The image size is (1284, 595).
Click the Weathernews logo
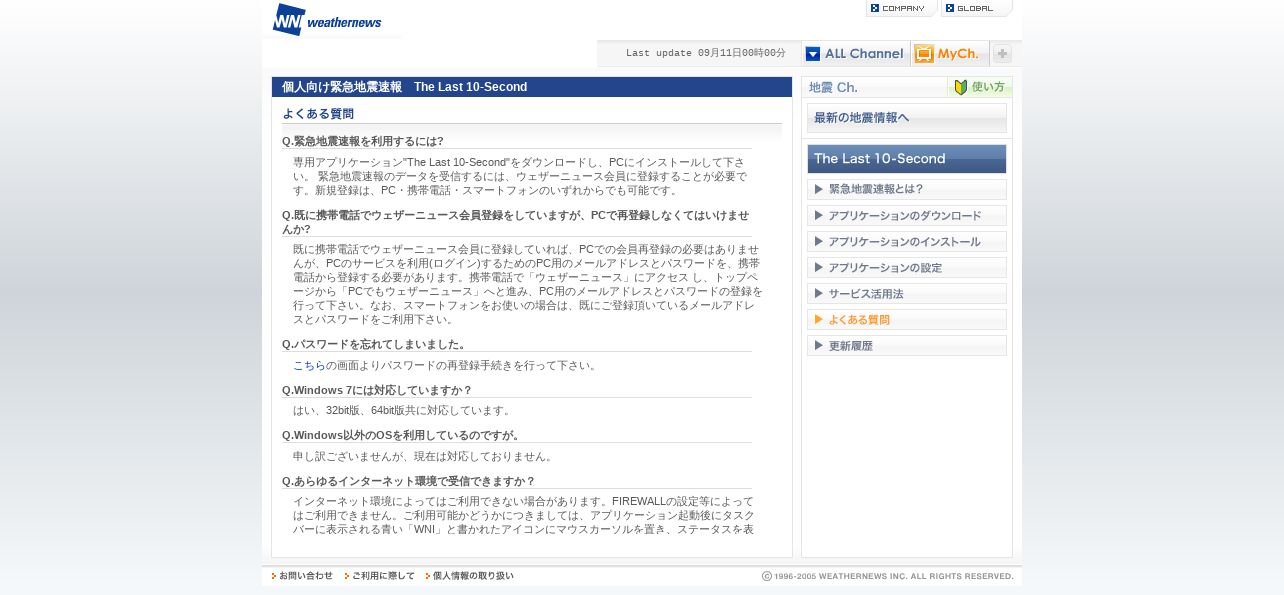point(327,19)
